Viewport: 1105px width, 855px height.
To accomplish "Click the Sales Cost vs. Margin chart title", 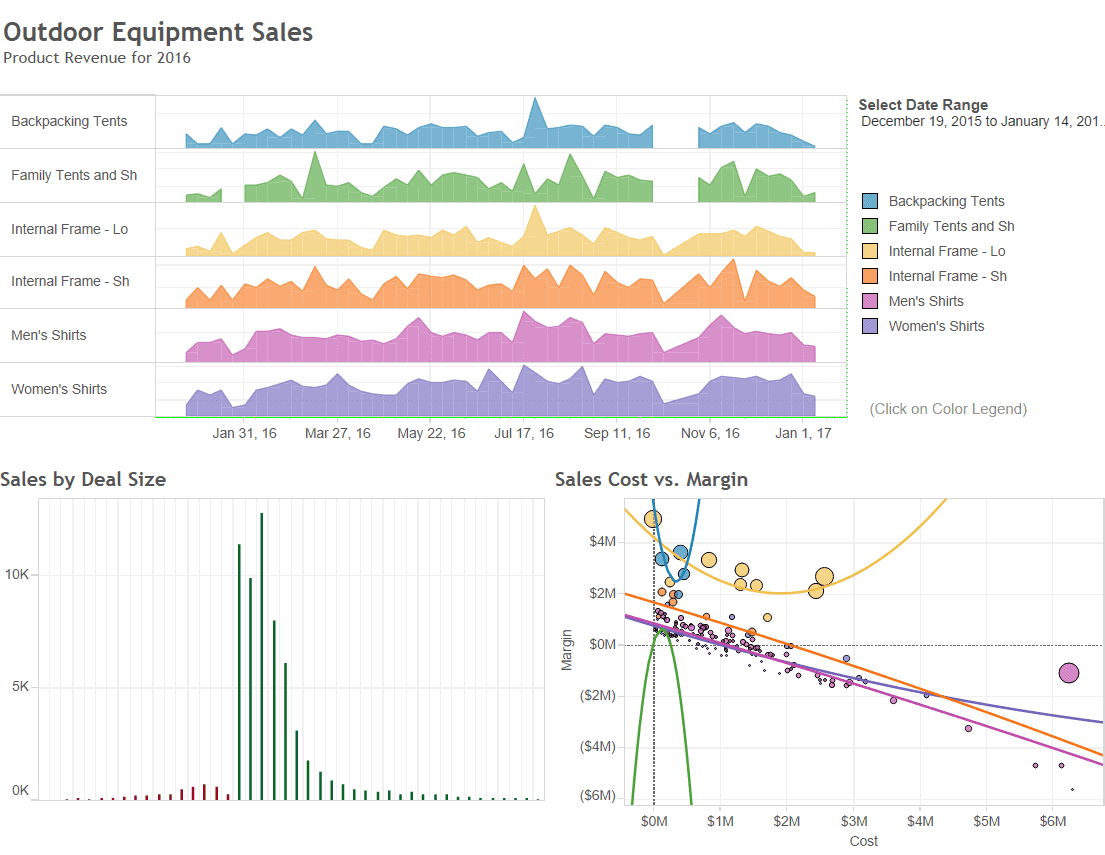I will pos(651,479).
